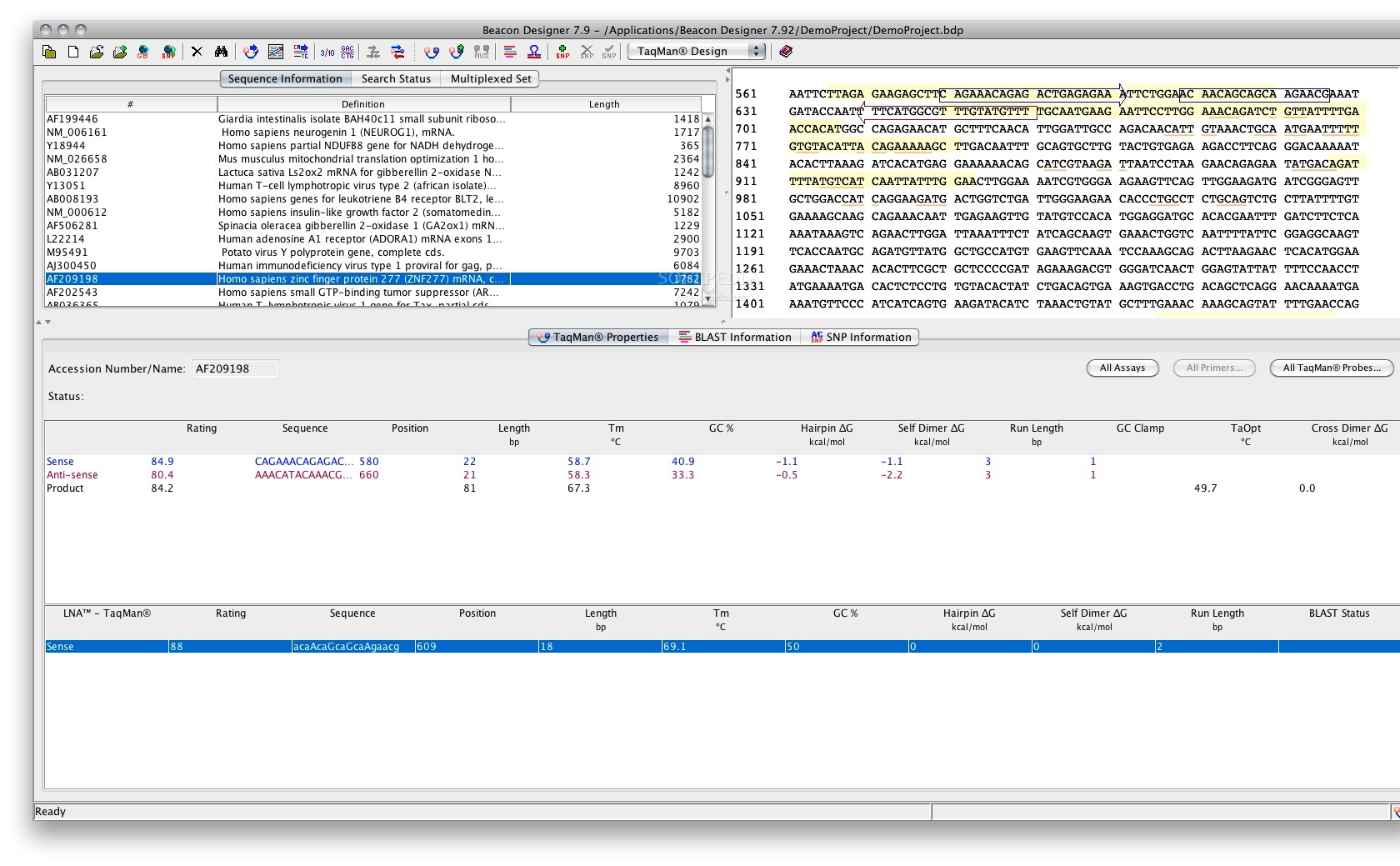Click the Definition column header
The image size is (1400, 866).
tap(363, 104)
